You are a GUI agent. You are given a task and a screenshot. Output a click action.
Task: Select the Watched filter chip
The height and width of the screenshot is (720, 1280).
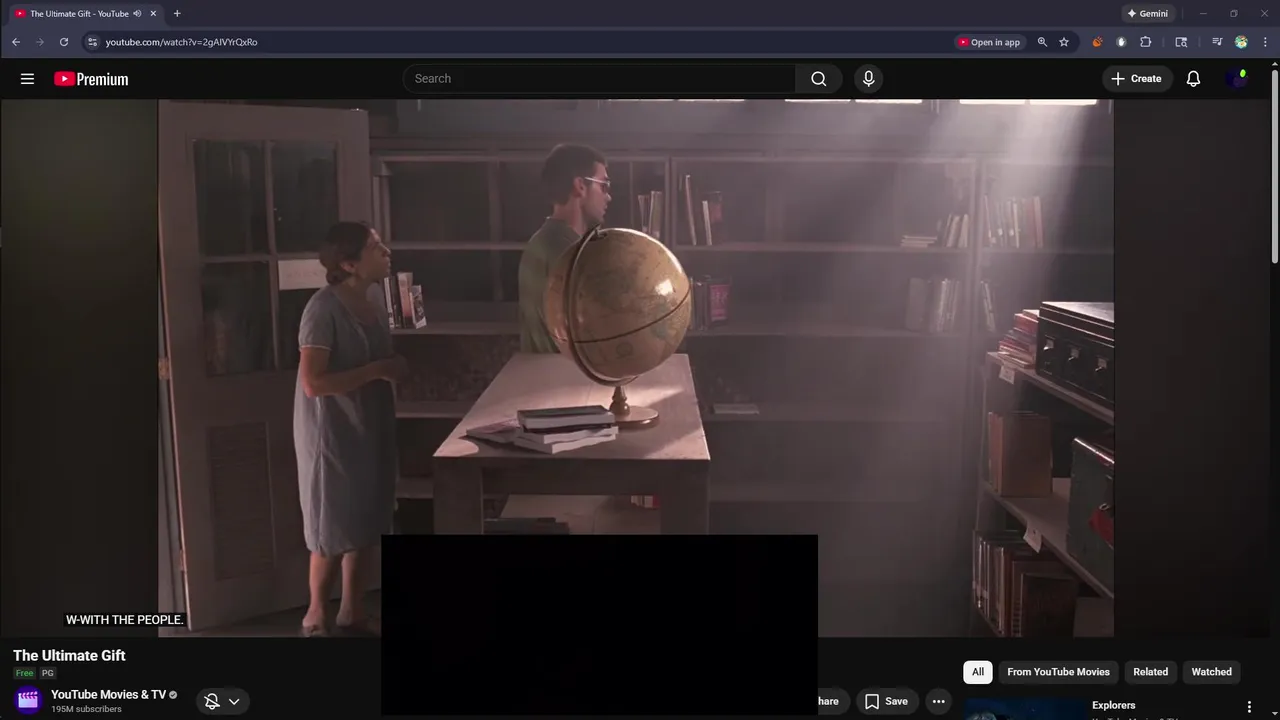(1211, 672)
